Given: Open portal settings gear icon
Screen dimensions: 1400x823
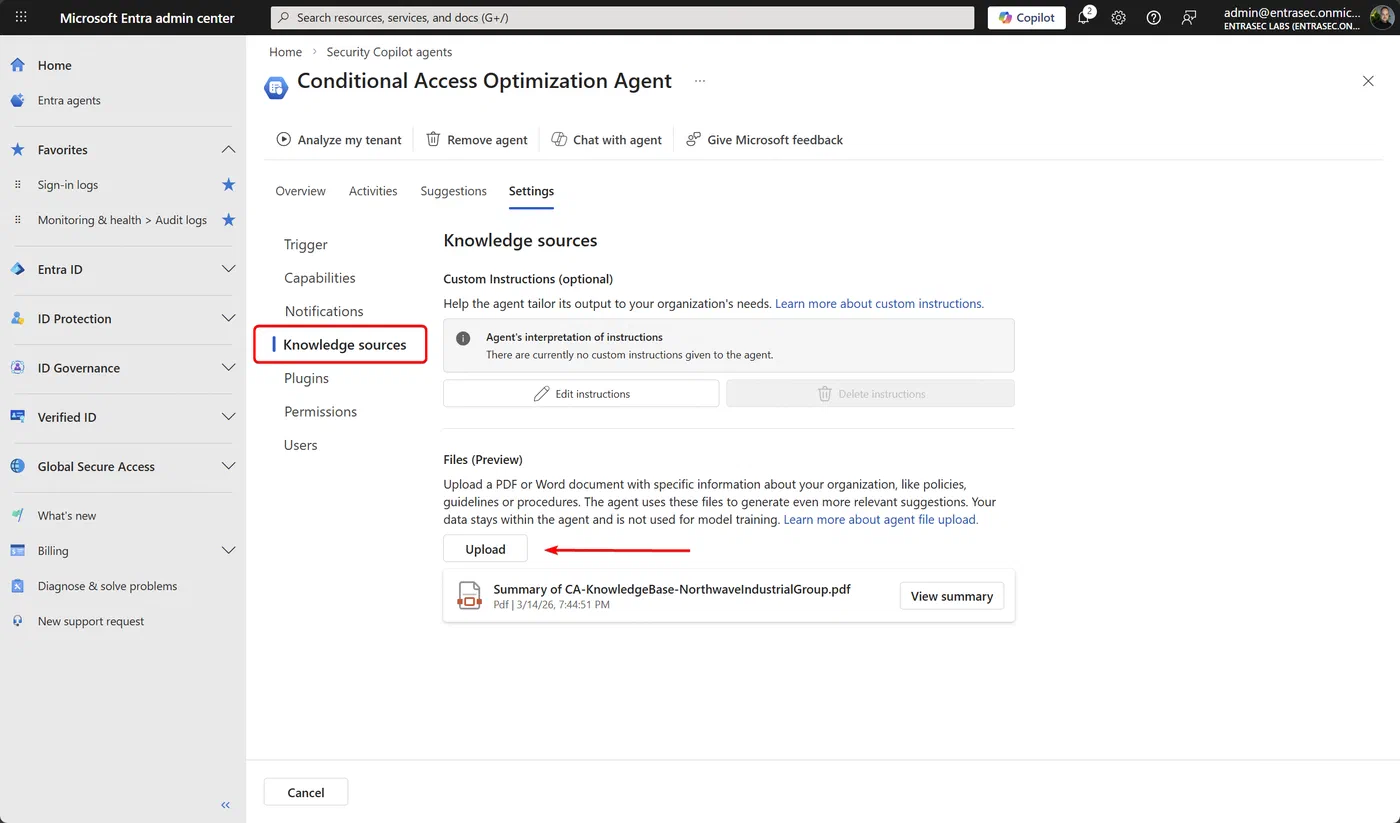Looking at the screenshot, I should [x=1119, y=17].
